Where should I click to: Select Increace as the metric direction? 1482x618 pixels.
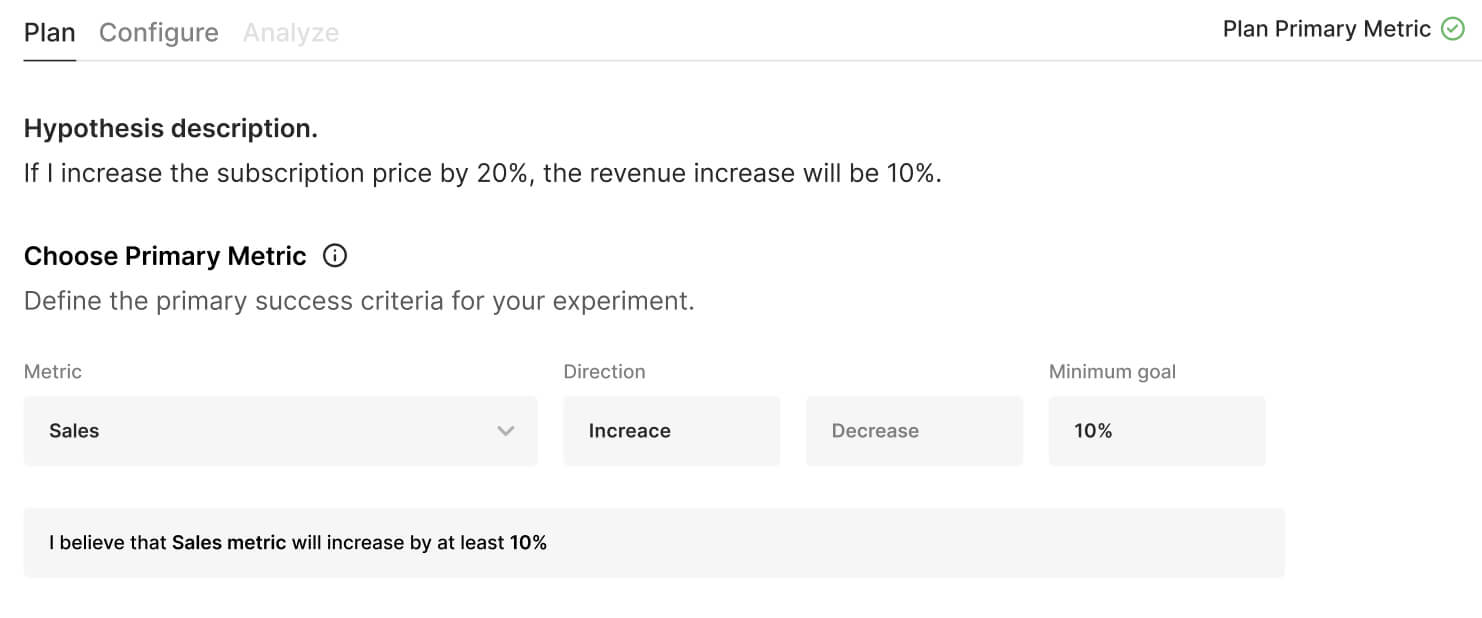click(x=671, y=431)
